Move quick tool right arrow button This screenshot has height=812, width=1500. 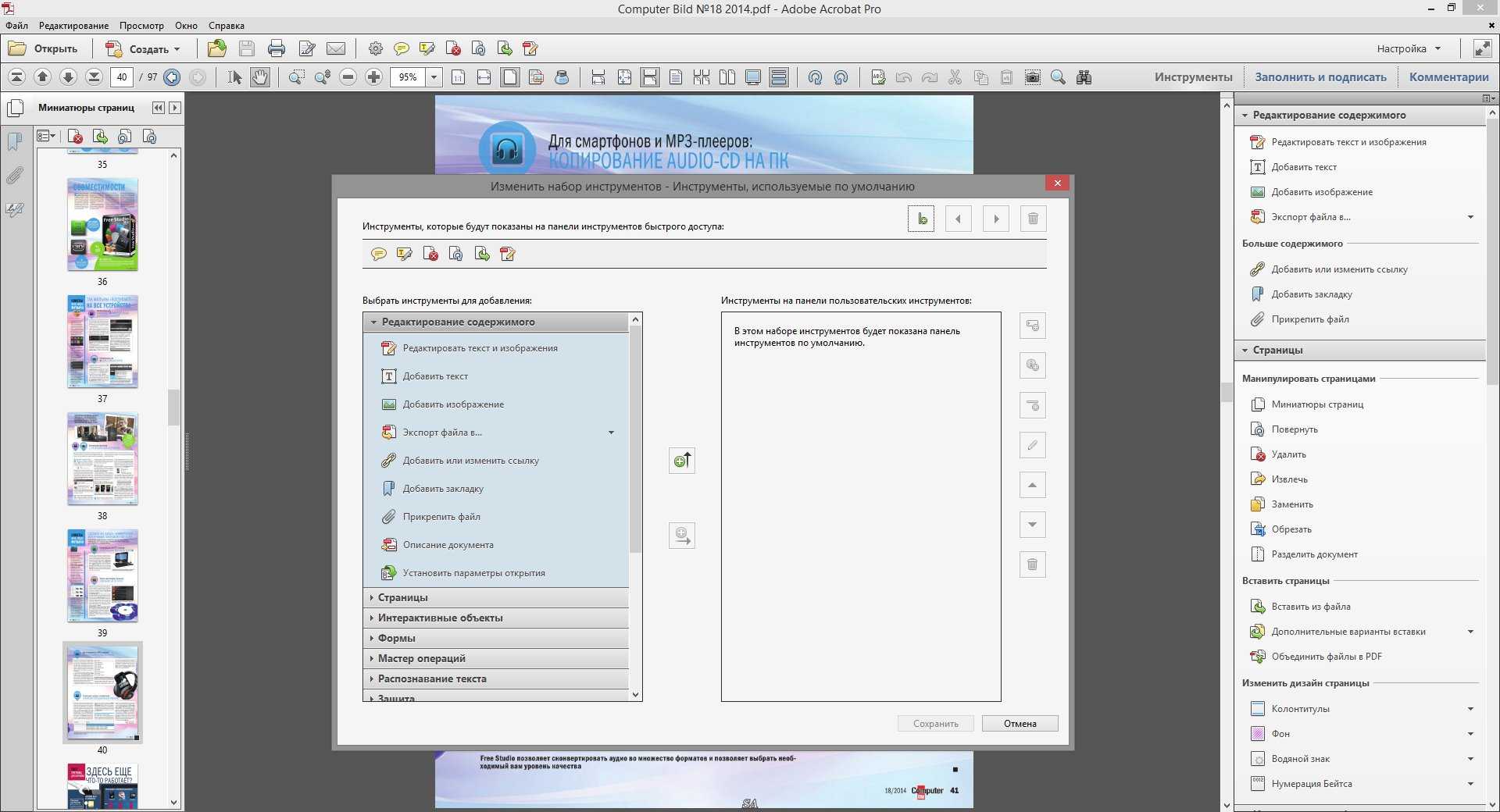[x=996, y=219]
